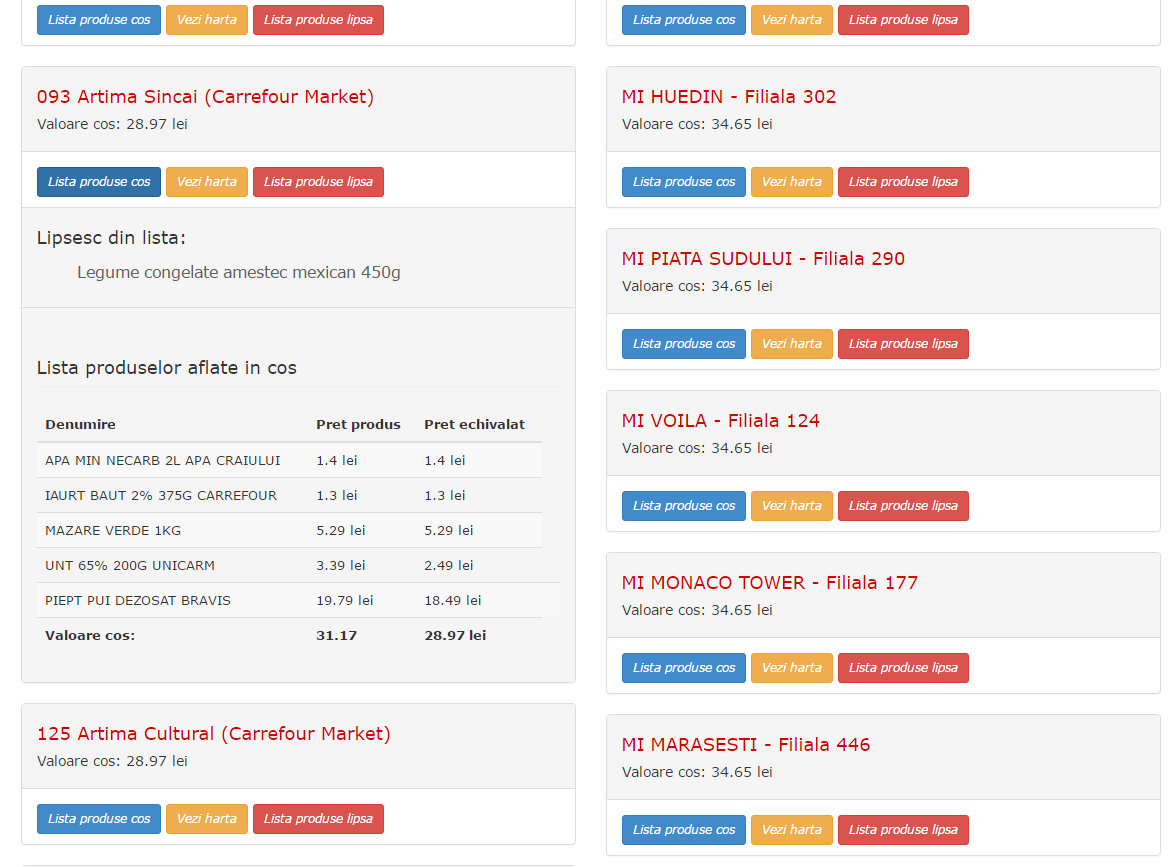Click Vezi harta for MI HUEDIN
1171x867 pixels.
tap(792, 181)
